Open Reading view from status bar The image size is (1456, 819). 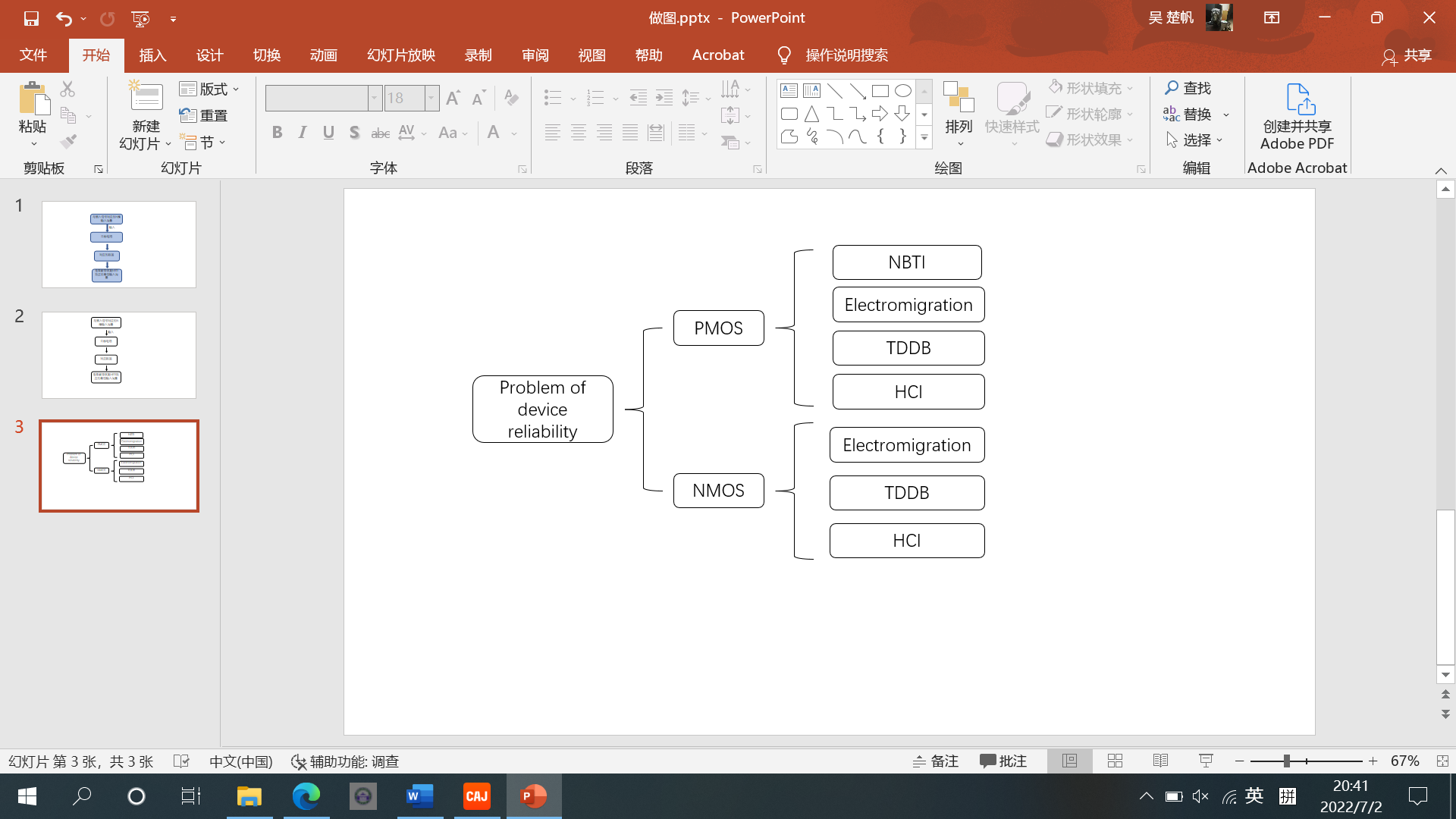1160,761
